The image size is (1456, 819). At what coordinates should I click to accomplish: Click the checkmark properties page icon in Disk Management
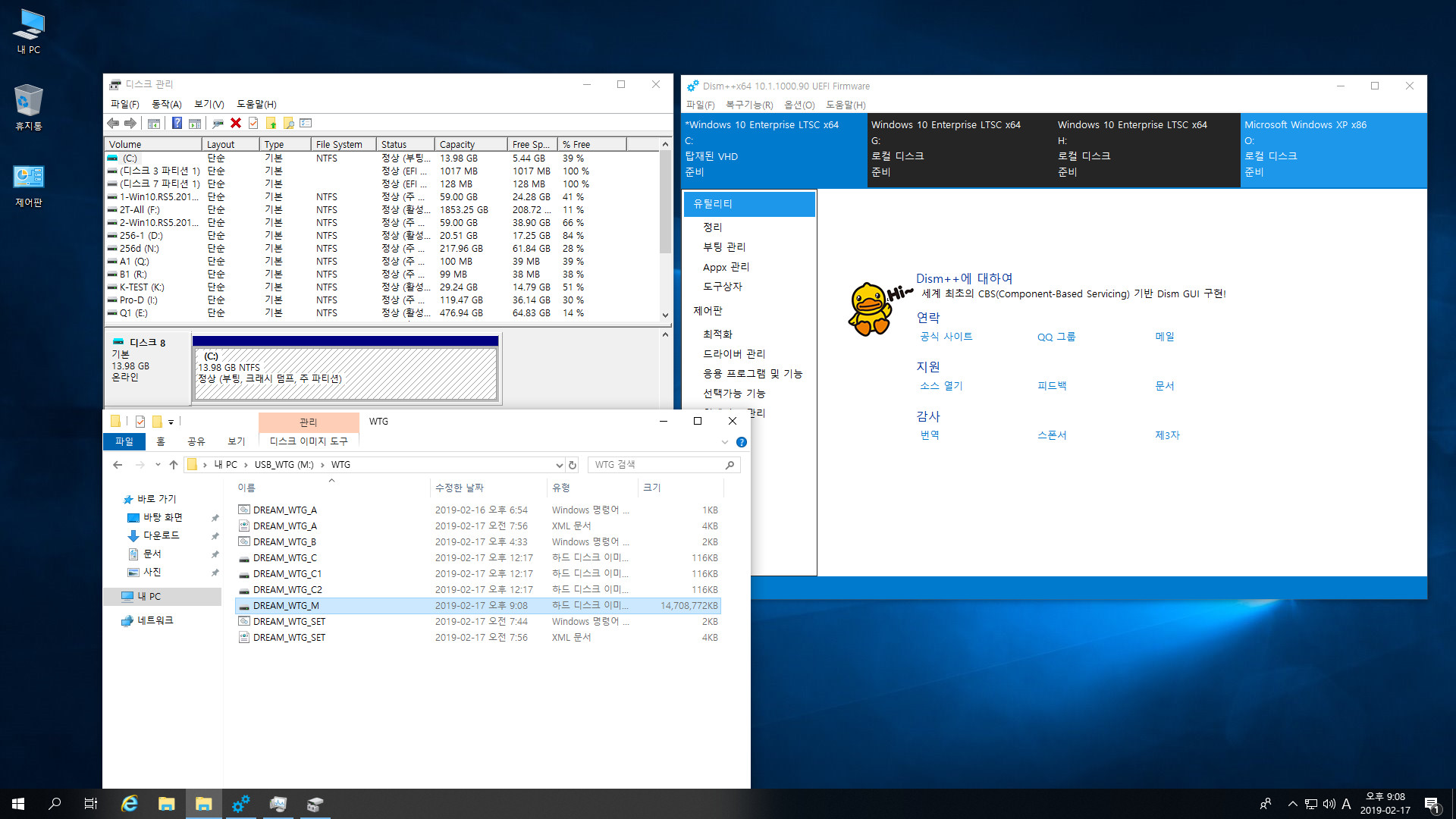point(253,124)
